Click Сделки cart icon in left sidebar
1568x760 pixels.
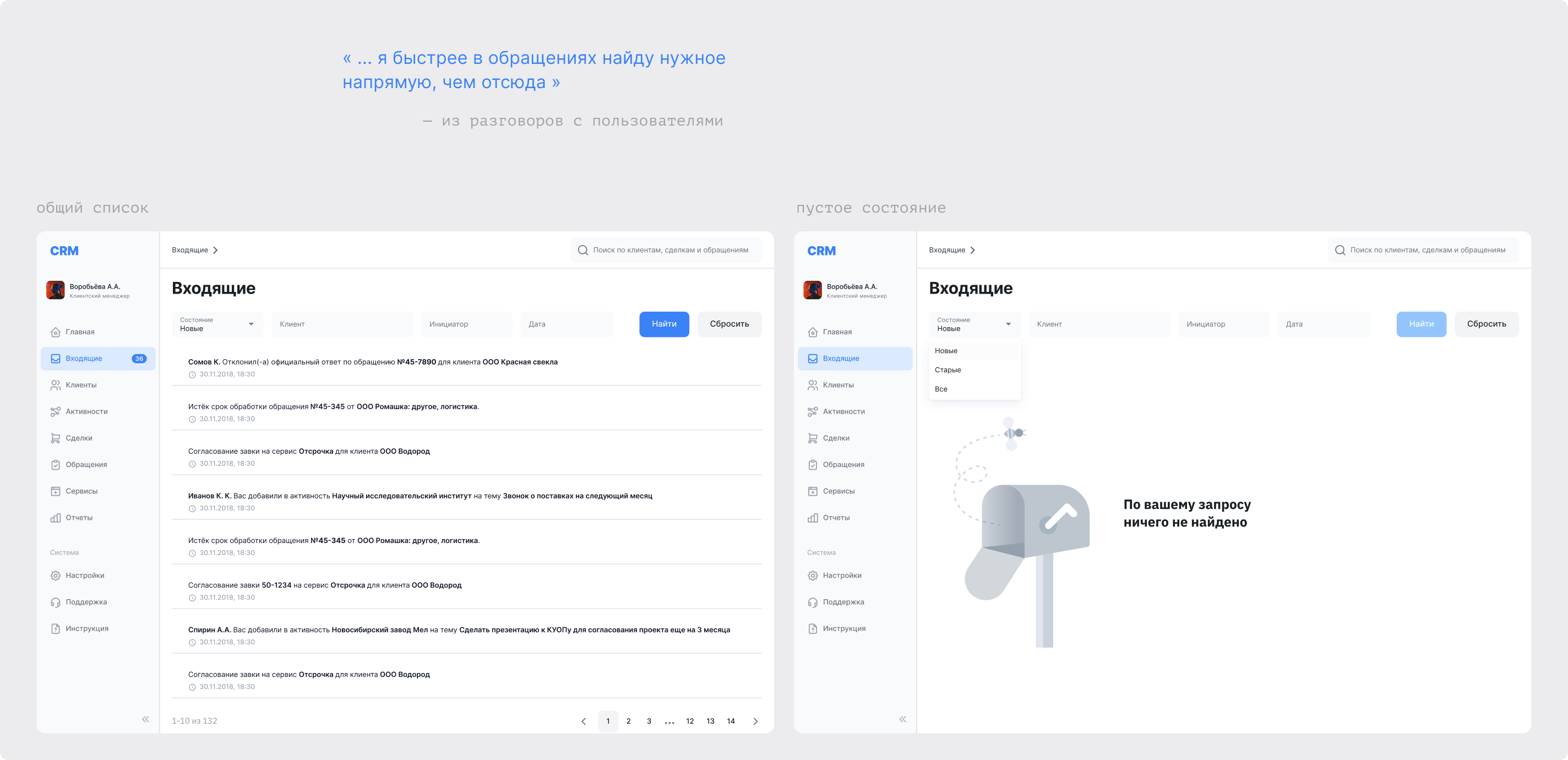56,438
